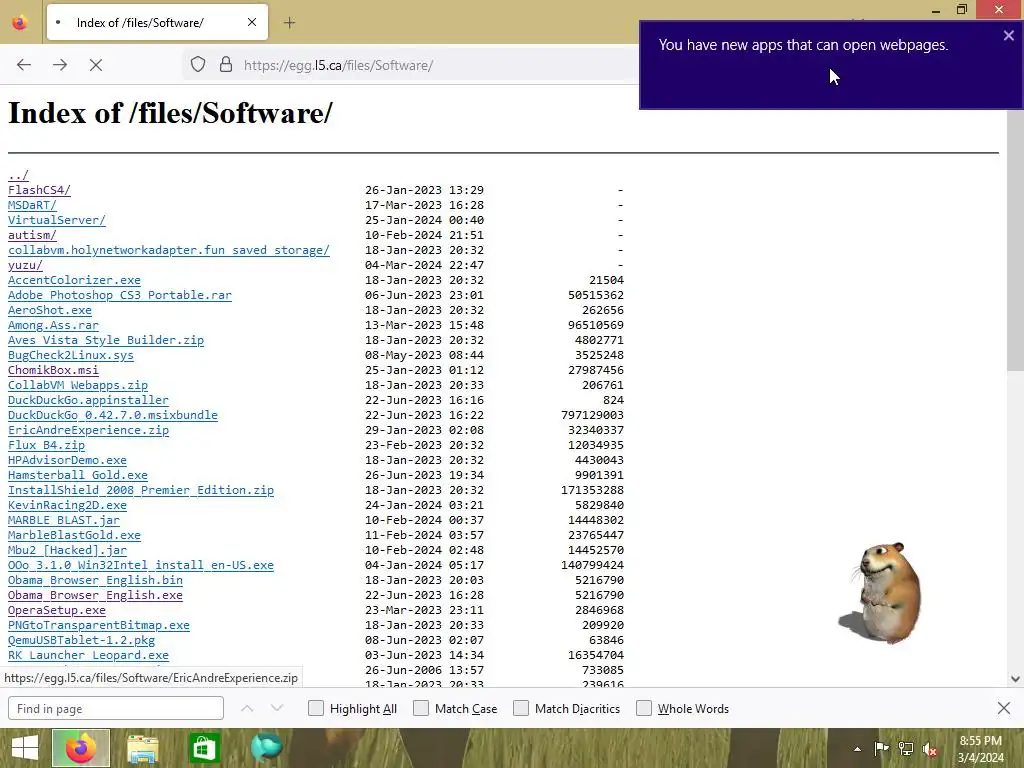Open the MSDaRT/ folder link
1024x768 pixels.
pos(32,205)
